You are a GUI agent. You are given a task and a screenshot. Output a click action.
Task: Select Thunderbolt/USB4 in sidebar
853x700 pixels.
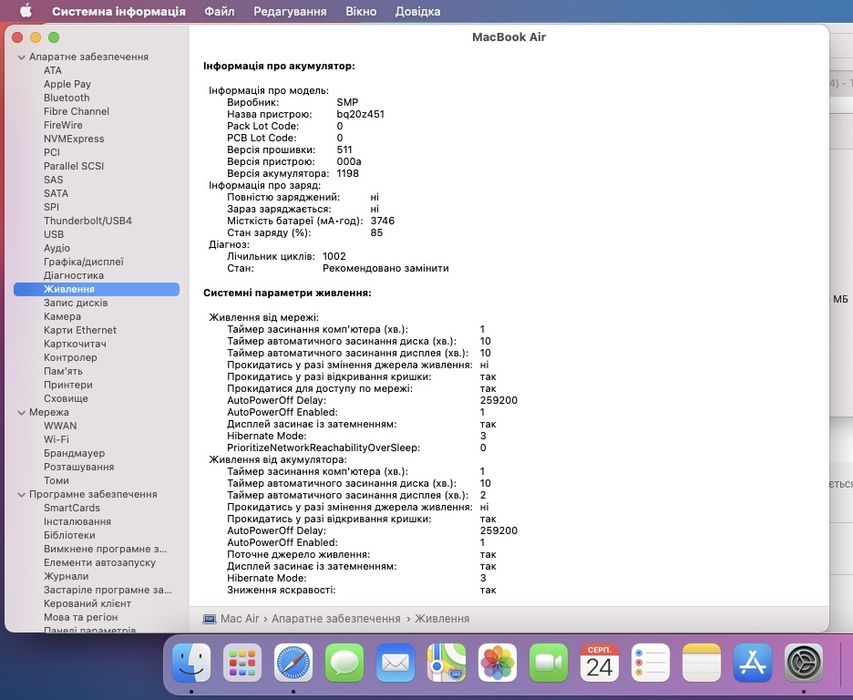point(88,220)
